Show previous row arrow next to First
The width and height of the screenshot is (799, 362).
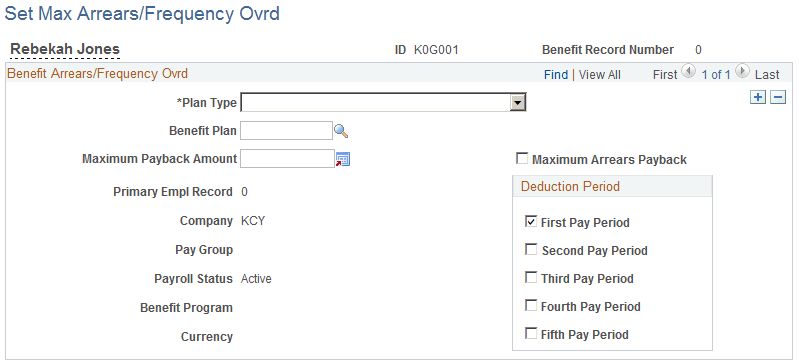pos(688,71)
